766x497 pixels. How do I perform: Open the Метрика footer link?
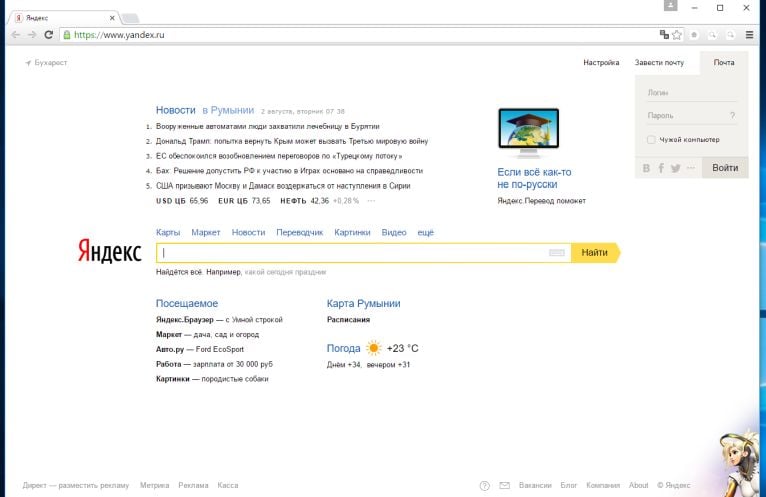coord(154,485)
